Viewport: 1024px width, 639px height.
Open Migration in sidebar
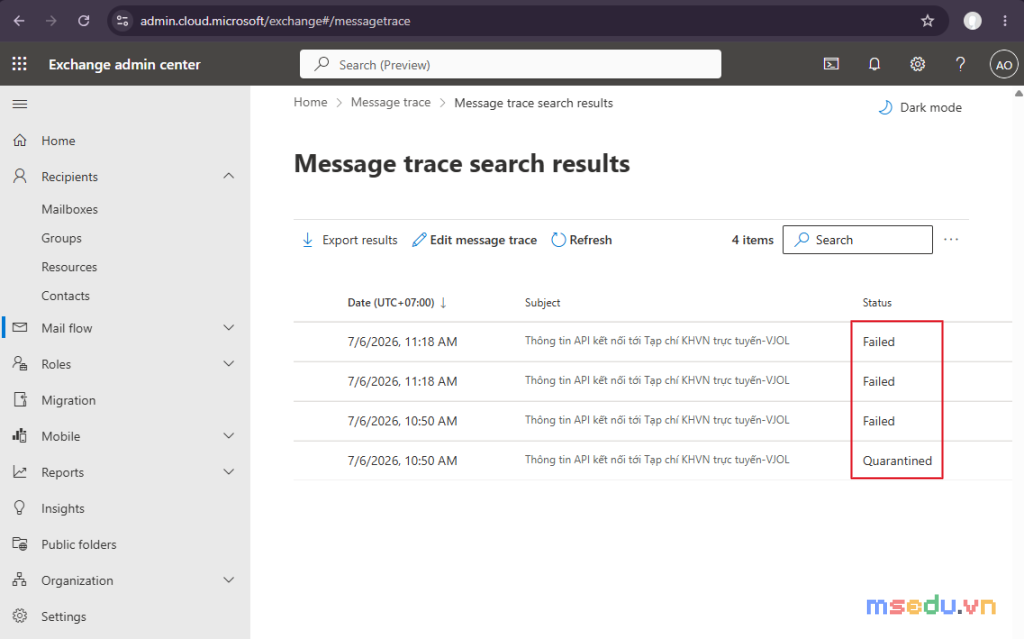pyautogui.click(x=68, y=400)
